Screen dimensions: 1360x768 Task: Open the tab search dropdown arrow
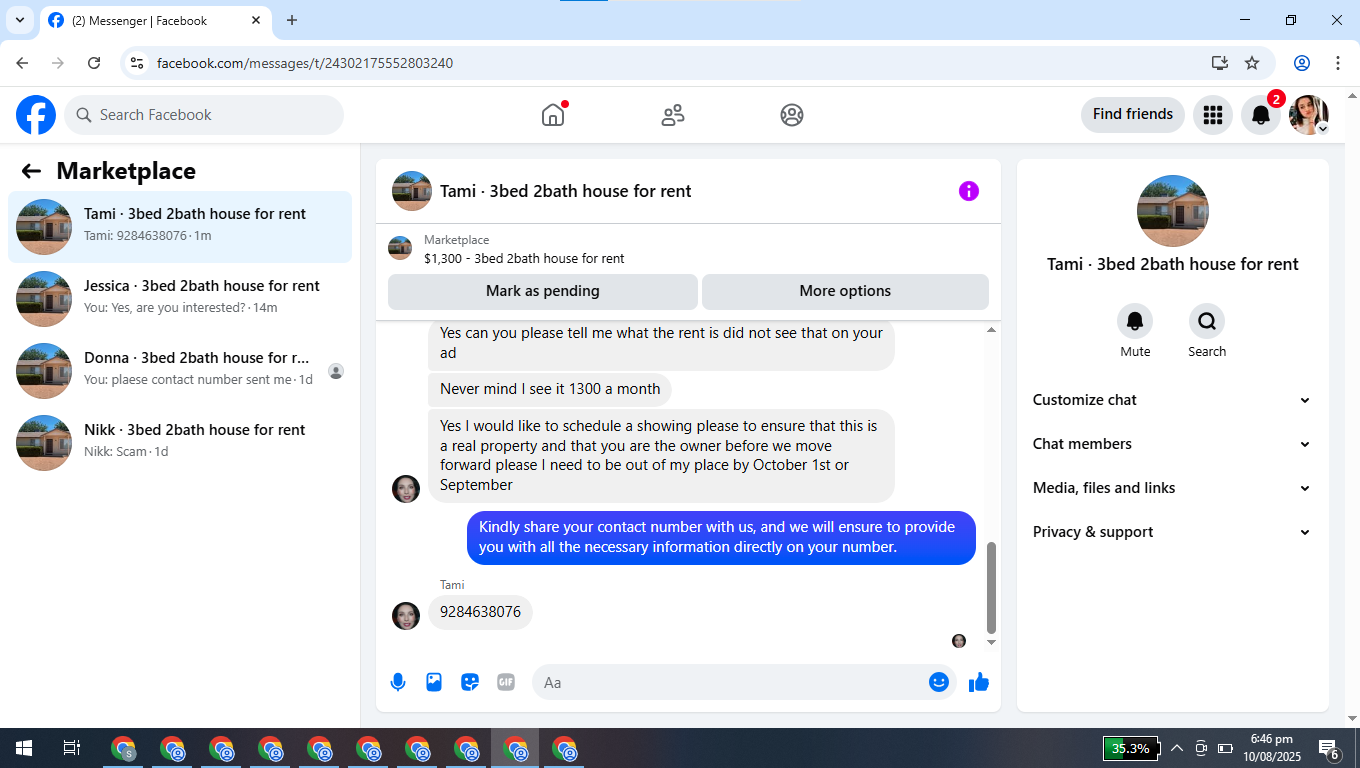tap(19, 20)
